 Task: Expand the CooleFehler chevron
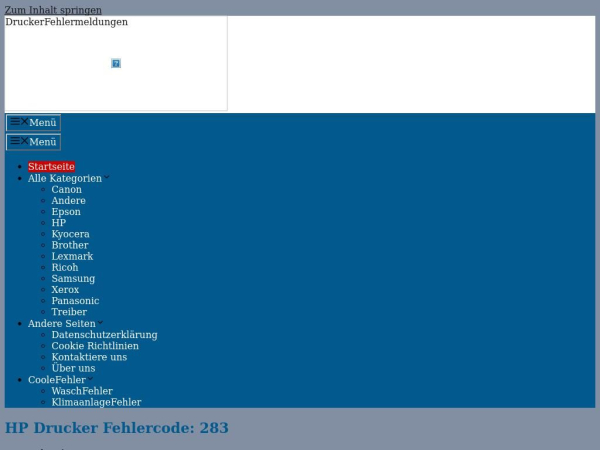tap(90, 378)
